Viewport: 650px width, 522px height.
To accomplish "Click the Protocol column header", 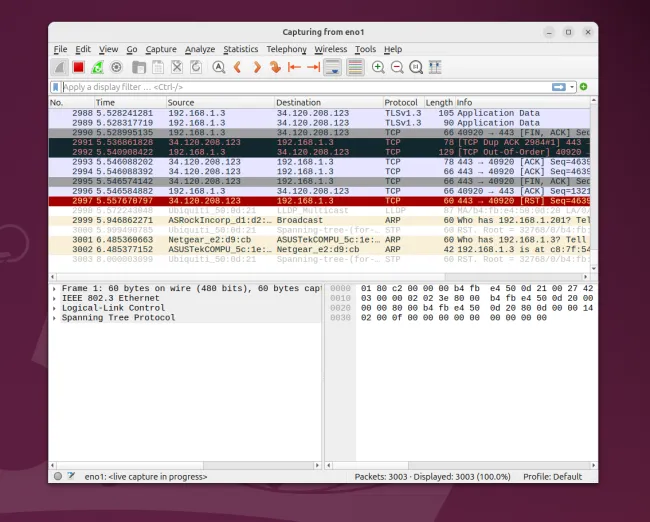I will 402,102.
